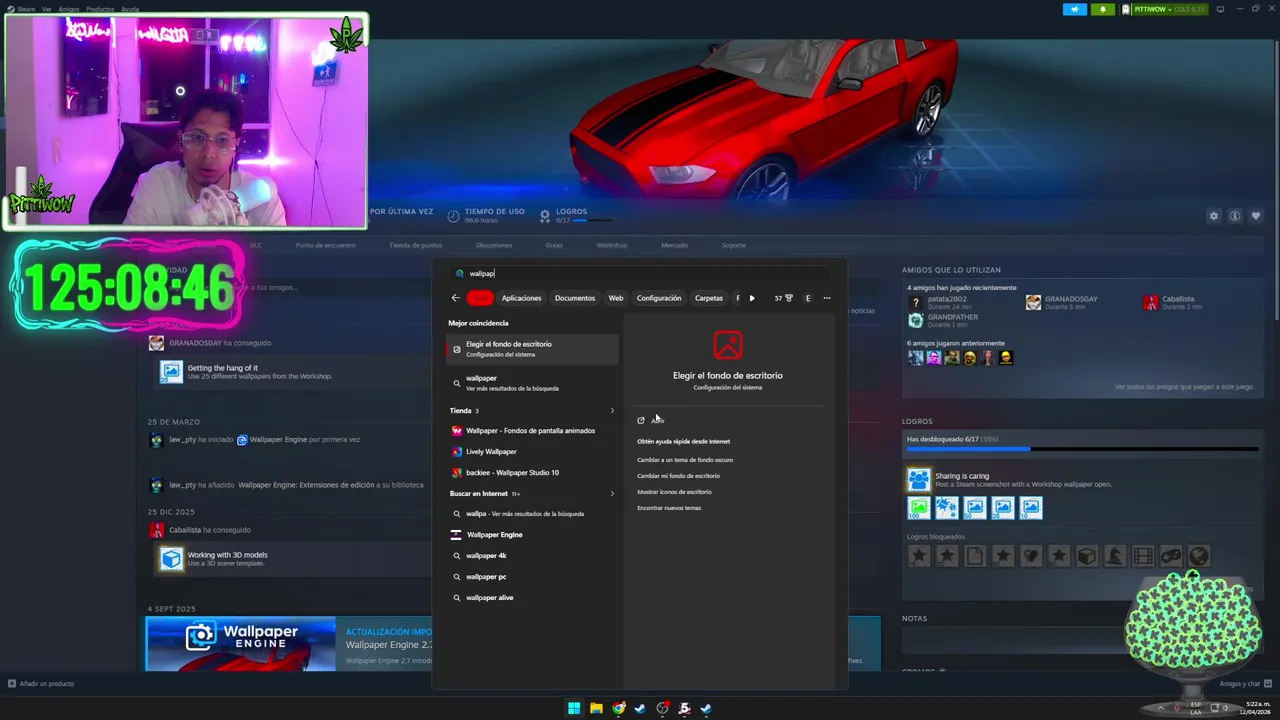Filter search results by Aplicaciones
The image size is (1280, 720).
pos(521,298)
